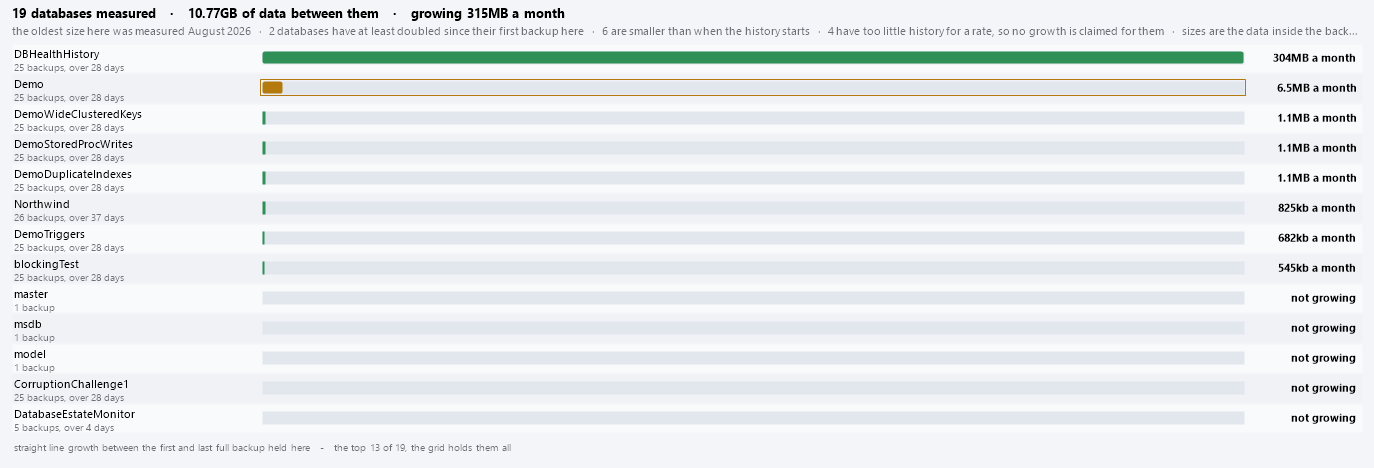Select the DatabaseEstateMonitor database name

pyautogui.click(x=74, y=415)
